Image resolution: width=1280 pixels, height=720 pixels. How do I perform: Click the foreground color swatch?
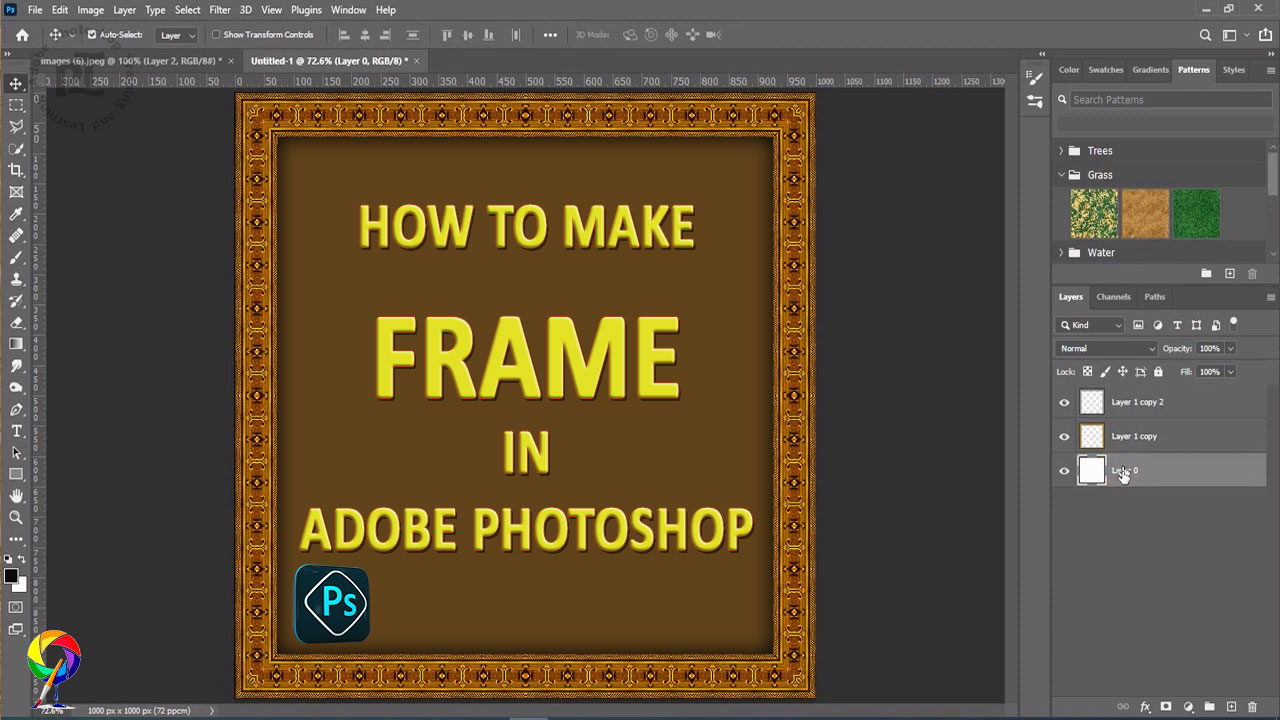click(11, 576)
